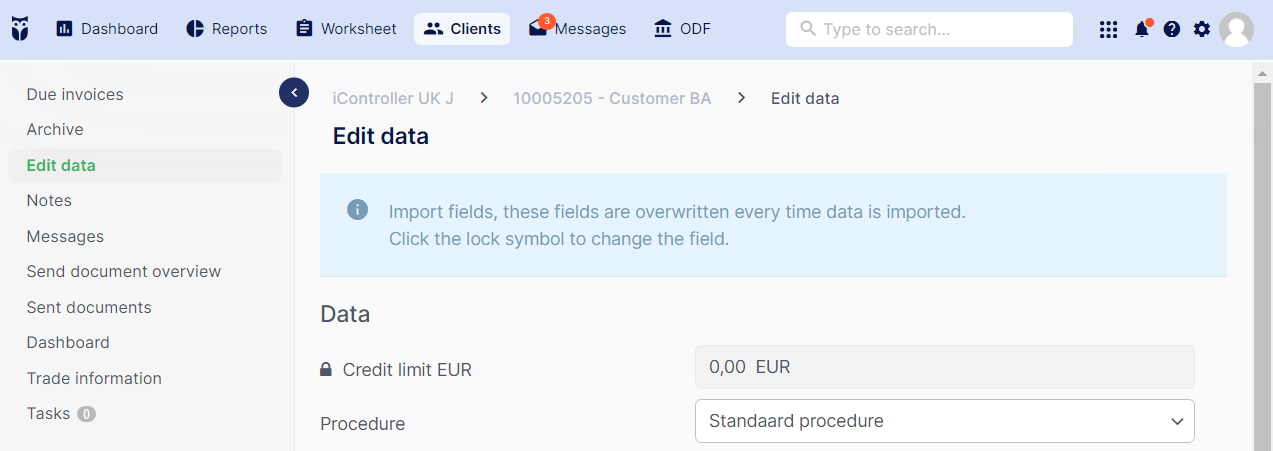Unlock the Credit limit EUR field lock
Screen dimensions: 1273x451
click(x=326, y=369)
